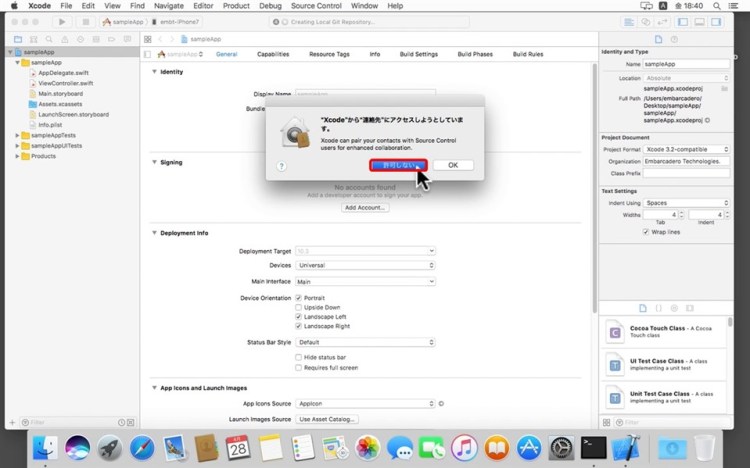
Task: Toggle Landscape Right checkbox
Action: point(298,326)
